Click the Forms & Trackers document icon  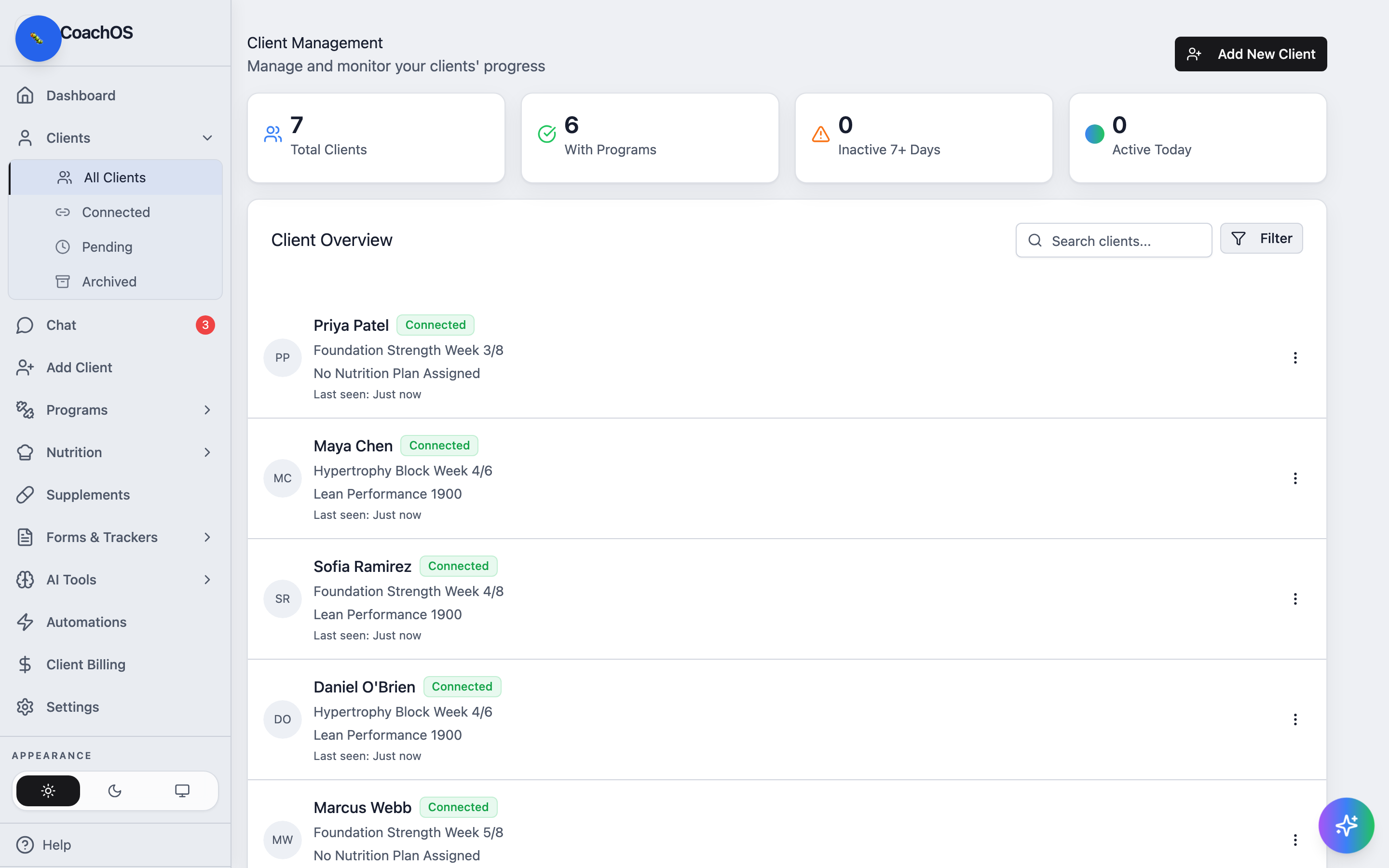coord(25,537)
